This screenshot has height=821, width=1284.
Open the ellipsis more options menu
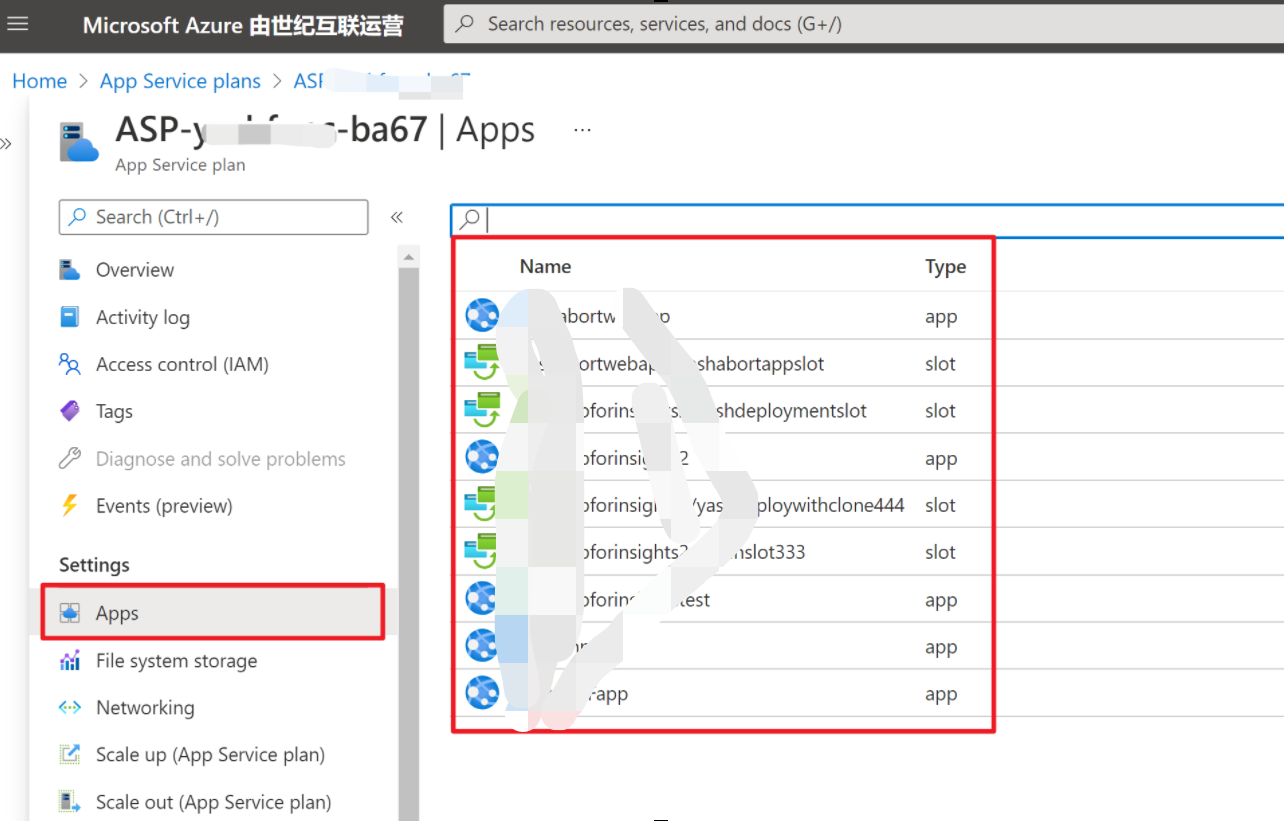pos(583,130)
